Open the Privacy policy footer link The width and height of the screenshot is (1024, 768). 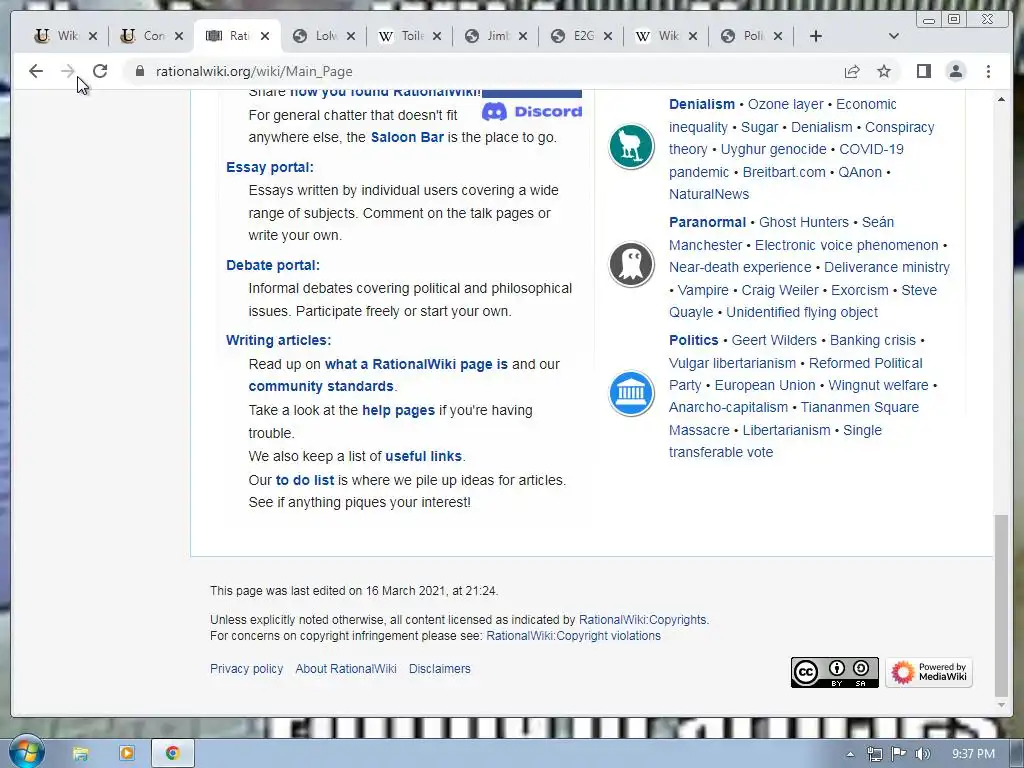246,669
